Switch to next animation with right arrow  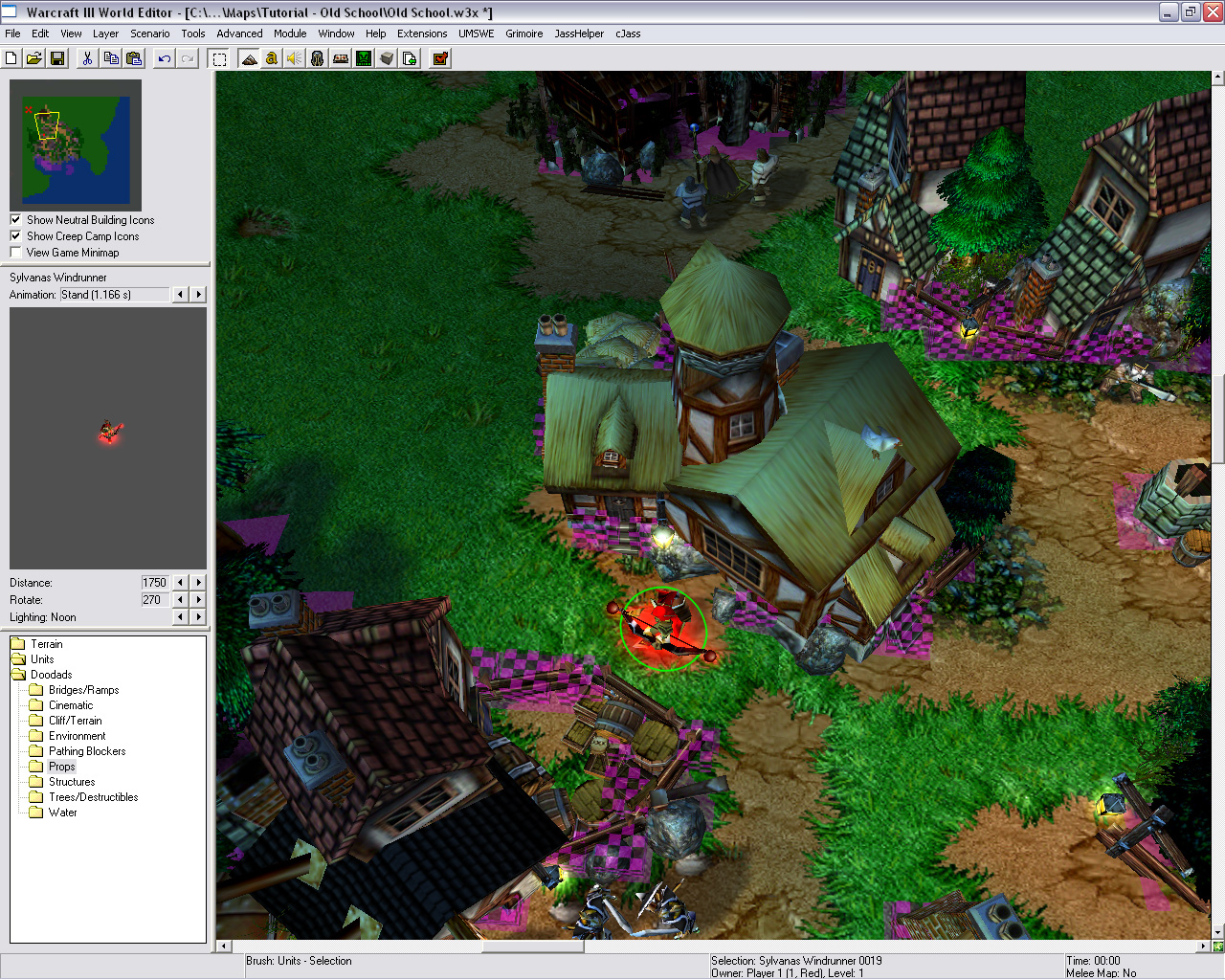pyautogui.click(x=198, y=295)
